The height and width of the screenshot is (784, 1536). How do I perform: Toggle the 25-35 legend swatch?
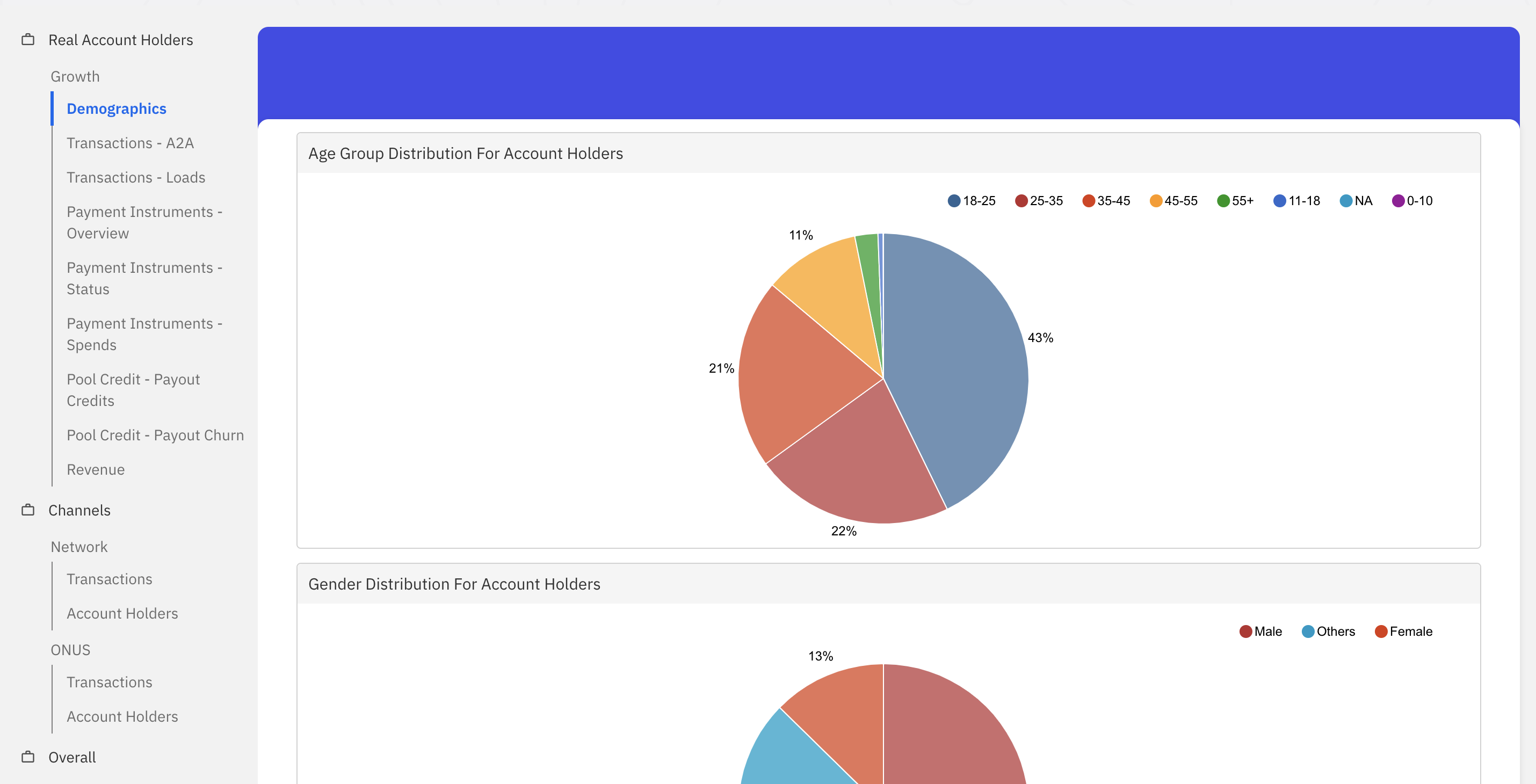point(1021,201)
